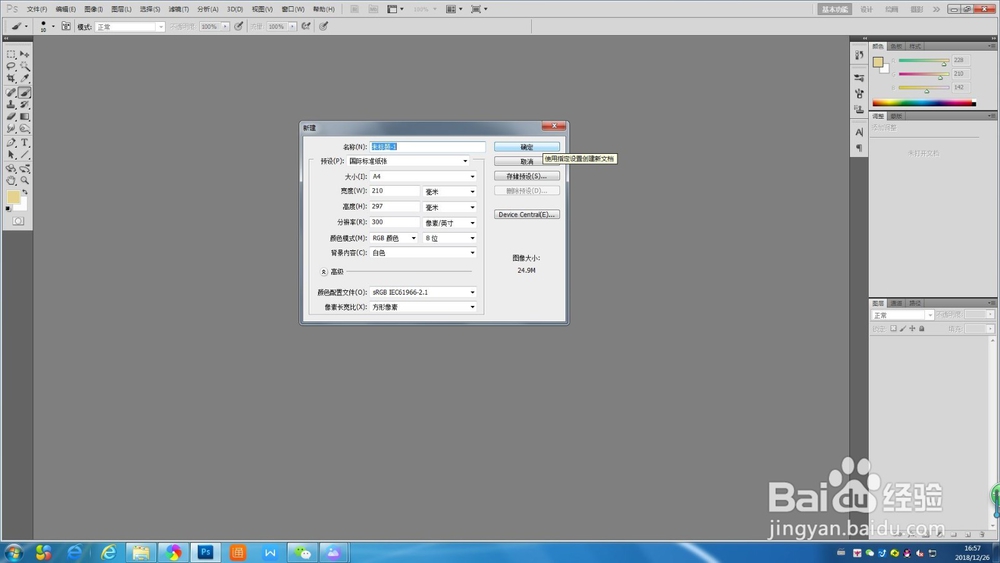Open the RGB color mode dropdown
Viewport: 1000px width, 563px height.
tap(394, 238)
